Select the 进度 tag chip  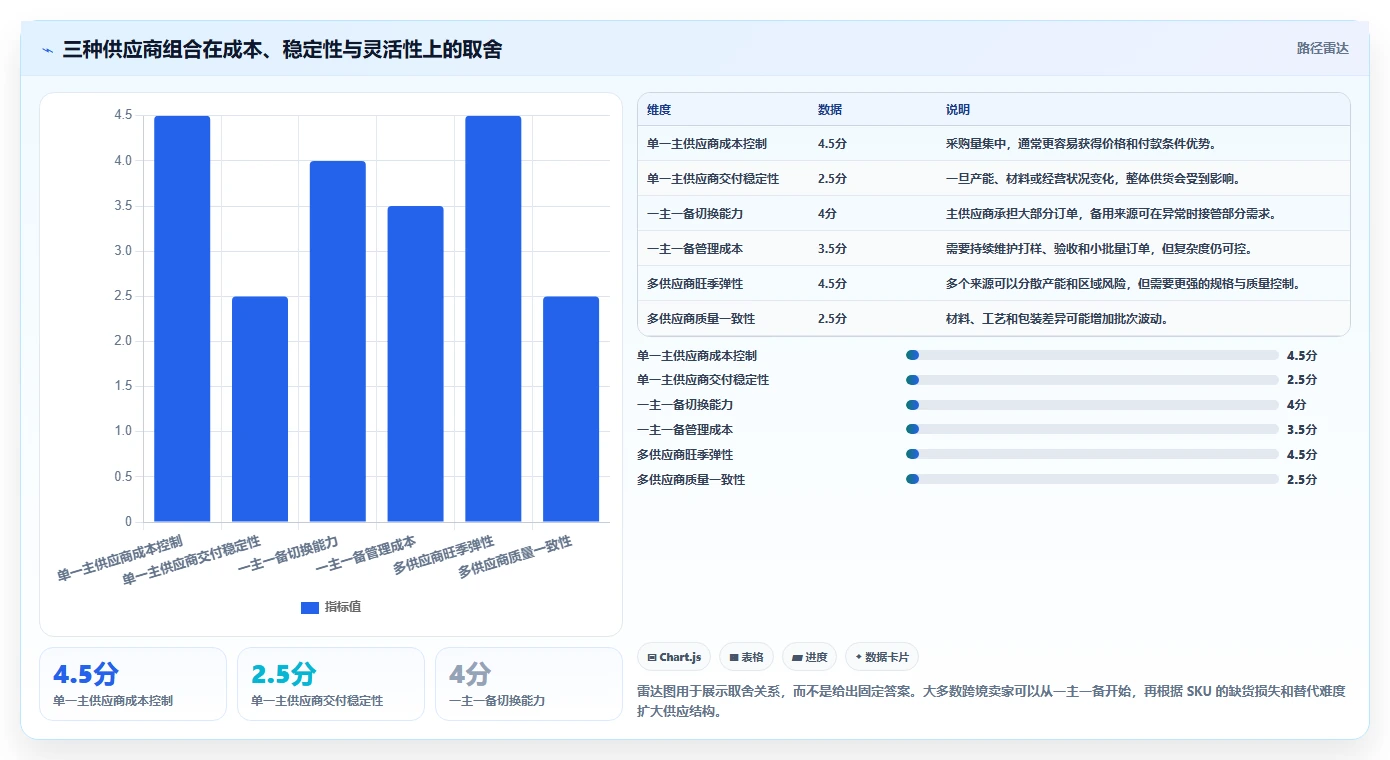809,657
